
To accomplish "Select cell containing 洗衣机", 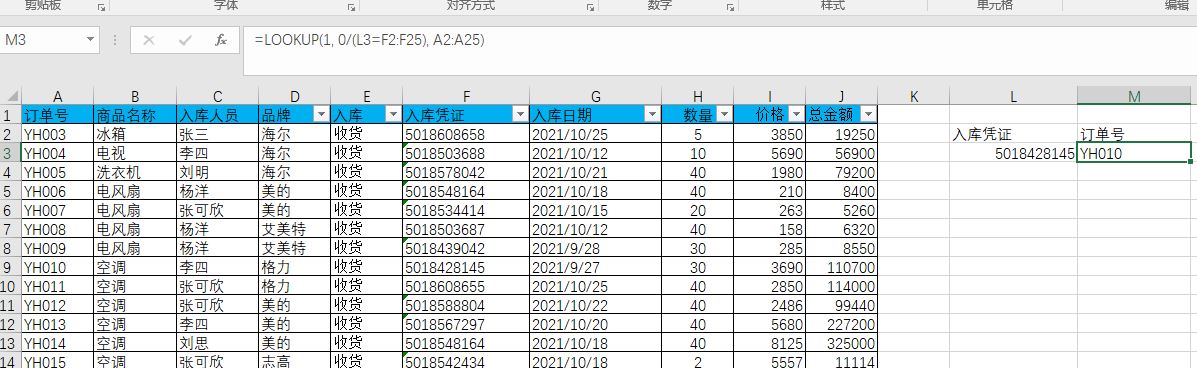I will tap(135, 173).
